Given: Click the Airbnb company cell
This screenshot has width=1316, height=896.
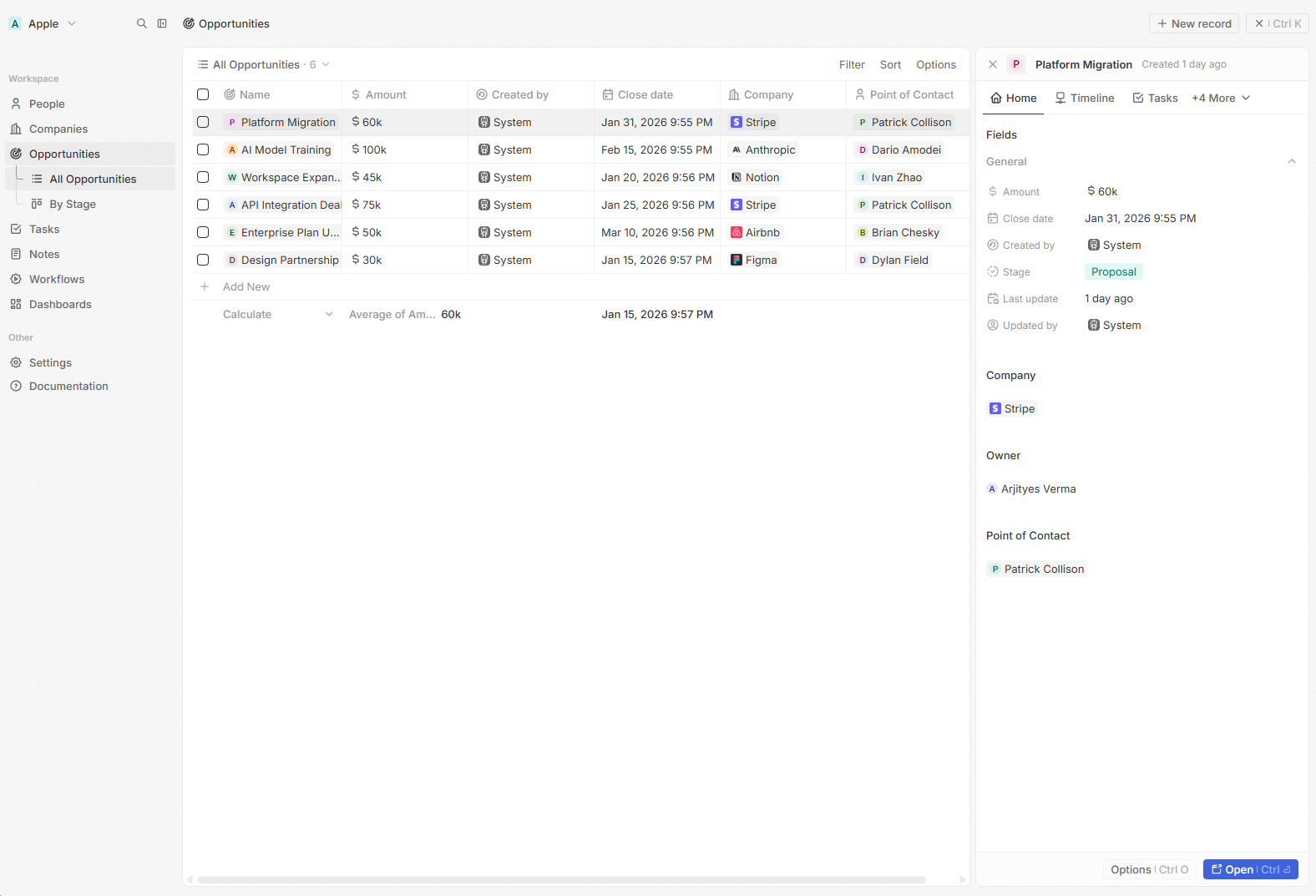Looking at the screenshot, I should (x=756, y=232).
